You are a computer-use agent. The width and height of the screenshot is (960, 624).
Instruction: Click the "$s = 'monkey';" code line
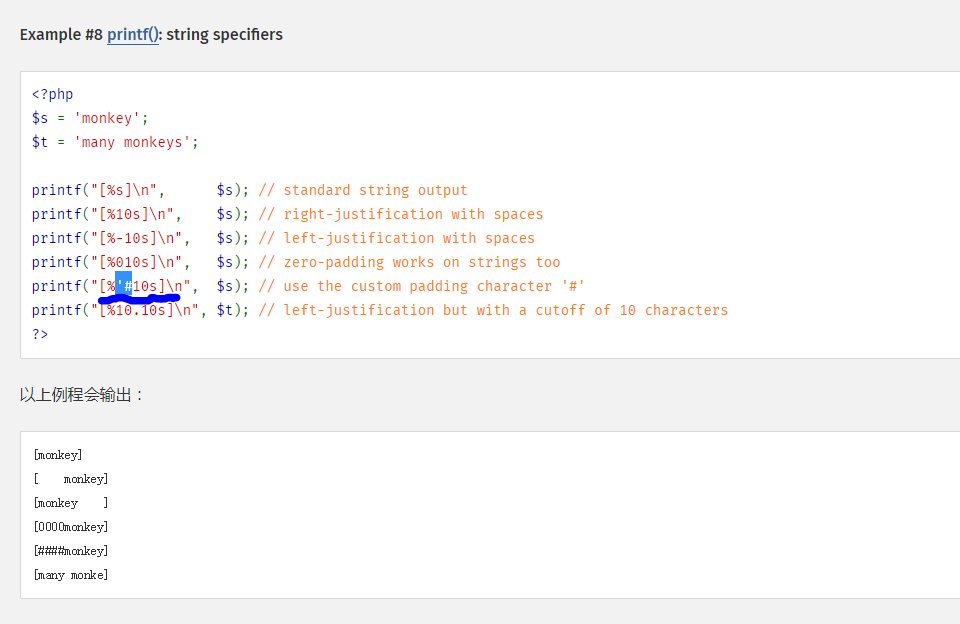(x=90, y=118)
